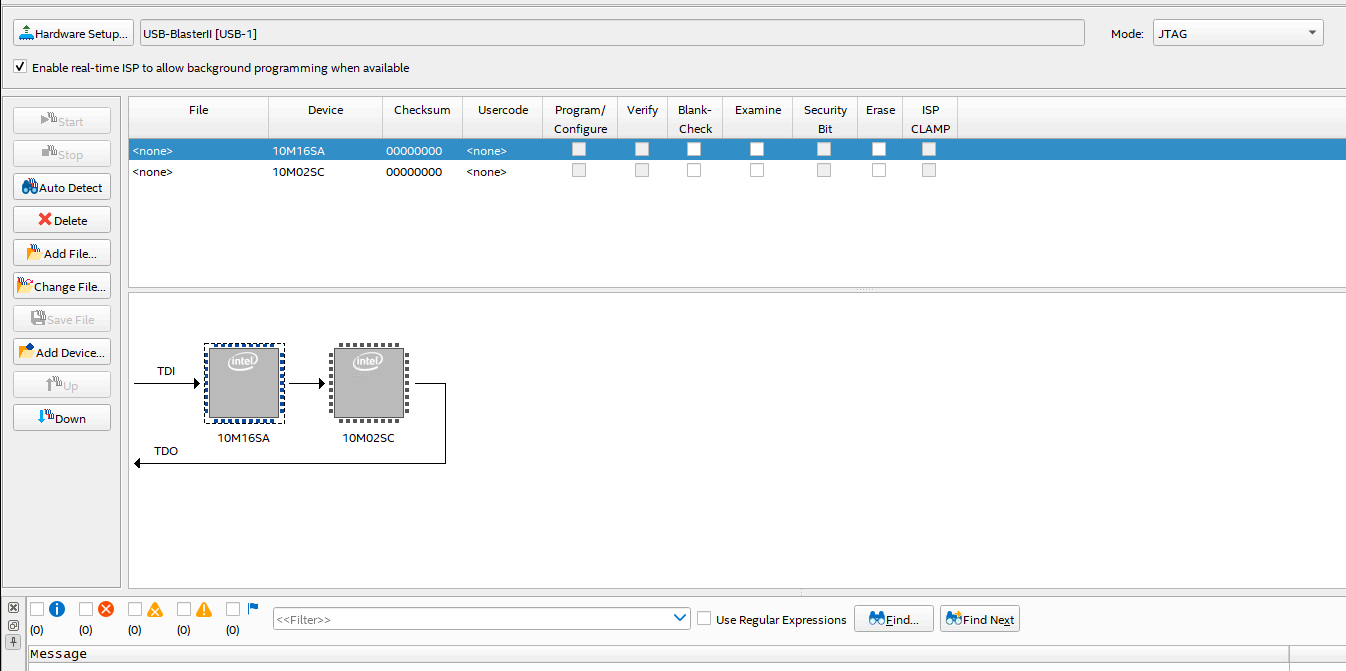1346x671 pixels.
Task: Toggle the Warning messages filter icon
Action: pyautogui.click(x=204, y=608)
